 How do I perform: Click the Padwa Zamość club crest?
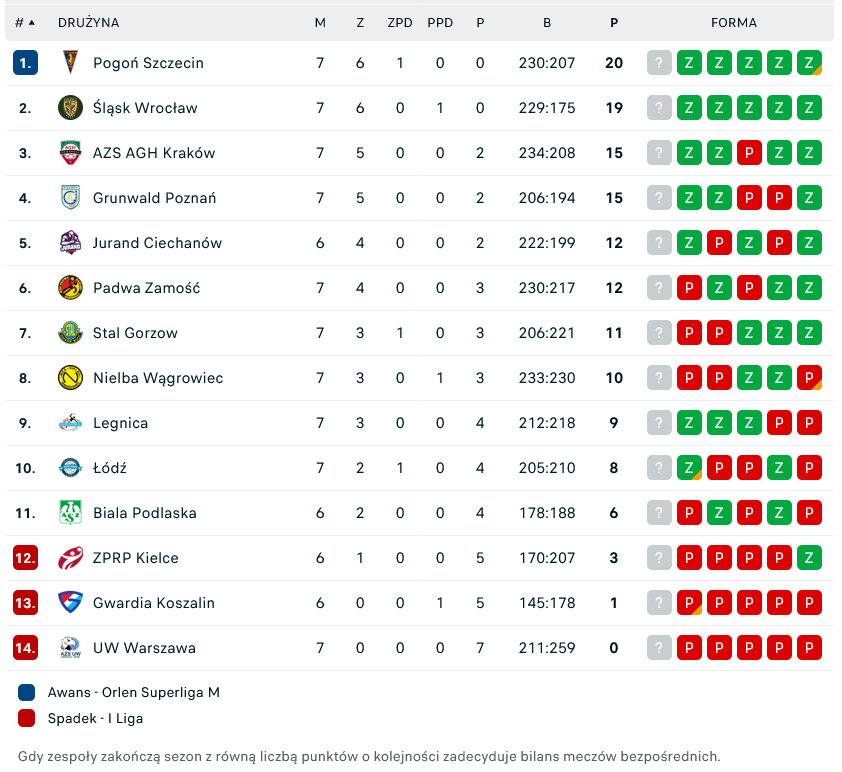tap(70, 288)
